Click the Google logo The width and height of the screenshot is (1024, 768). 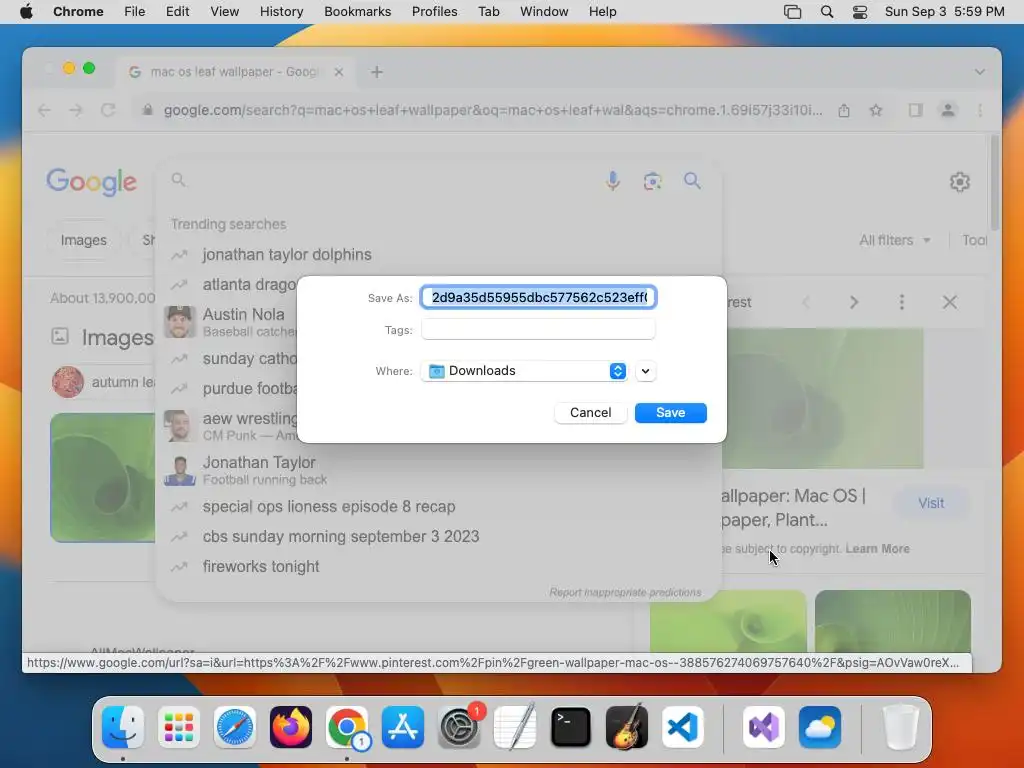click(x=91, y=182)
